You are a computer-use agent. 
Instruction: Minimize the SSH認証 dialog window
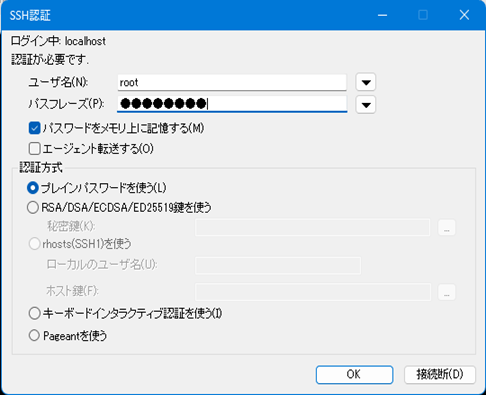pos(382,15)
